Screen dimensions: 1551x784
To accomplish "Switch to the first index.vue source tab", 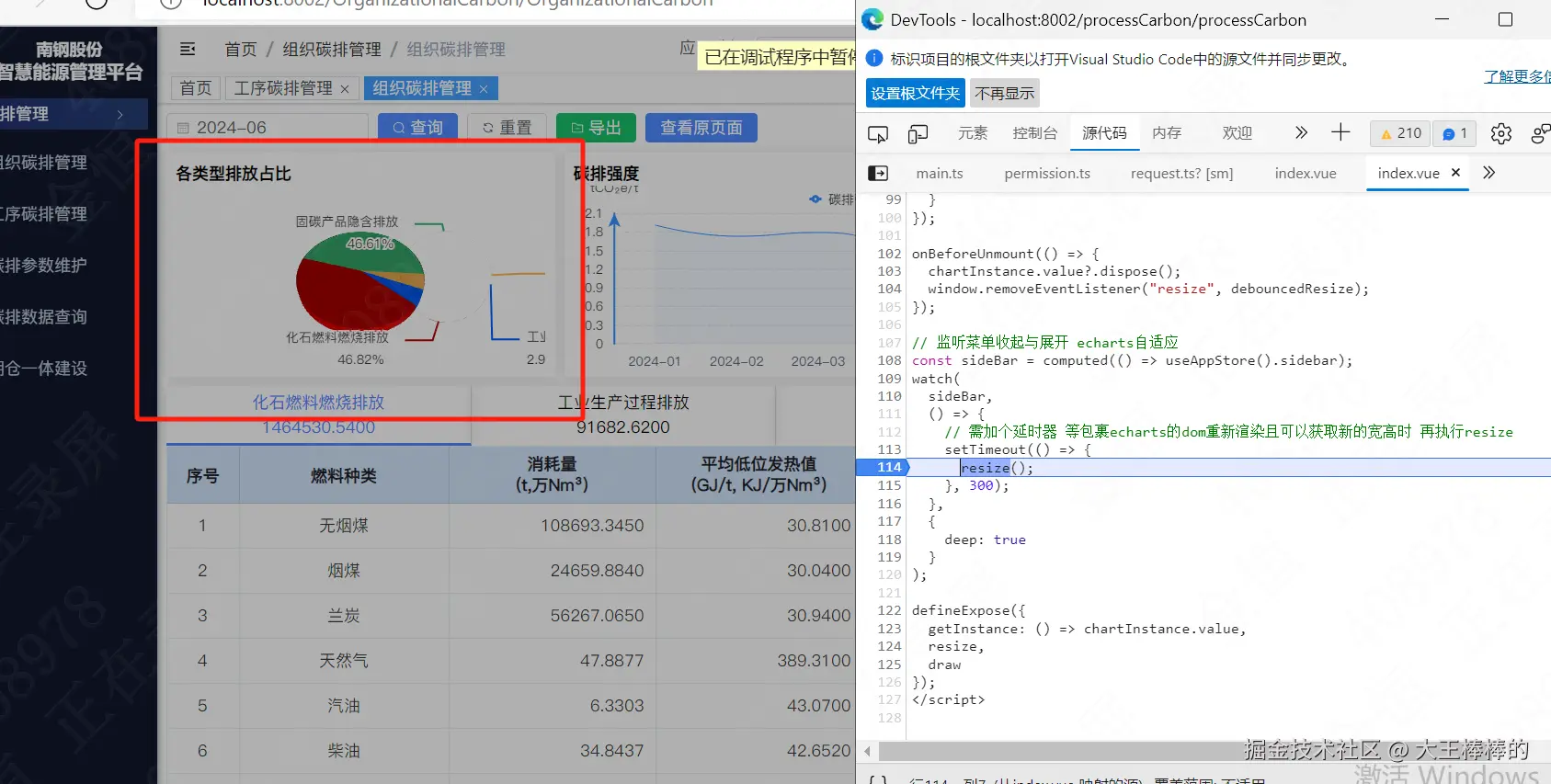I will [x=1306, y=173].
